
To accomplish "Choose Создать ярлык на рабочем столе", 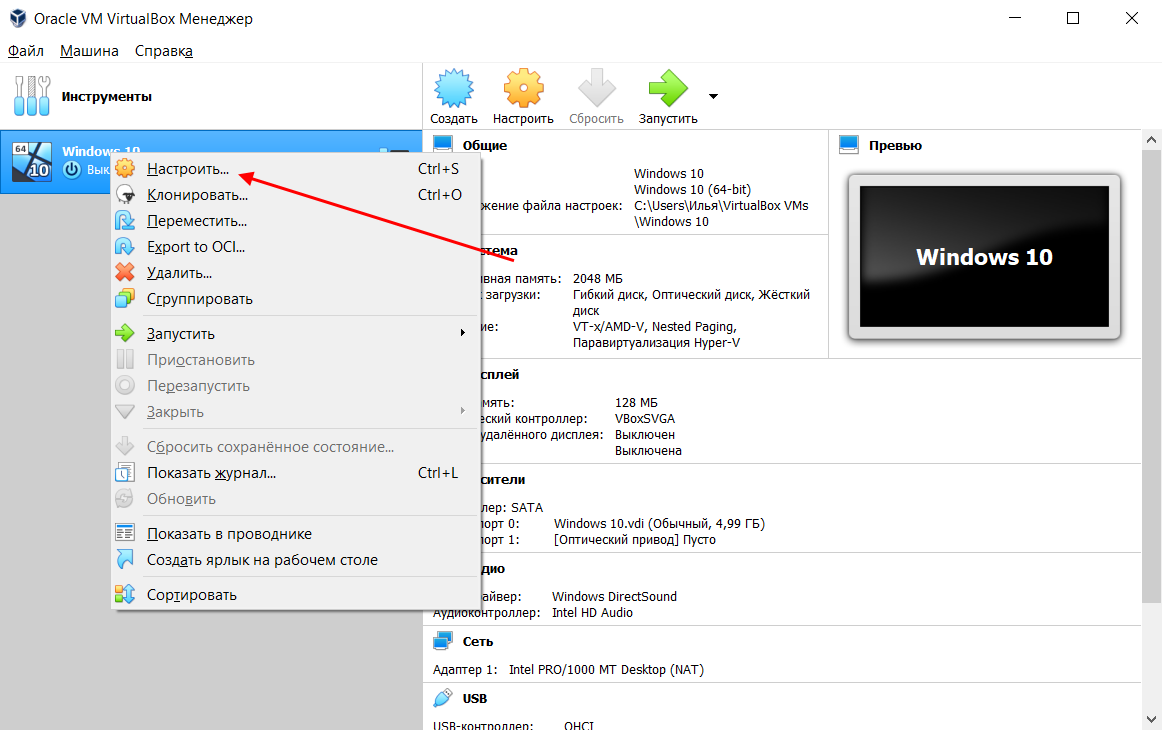I will click(x=262, y=560).
